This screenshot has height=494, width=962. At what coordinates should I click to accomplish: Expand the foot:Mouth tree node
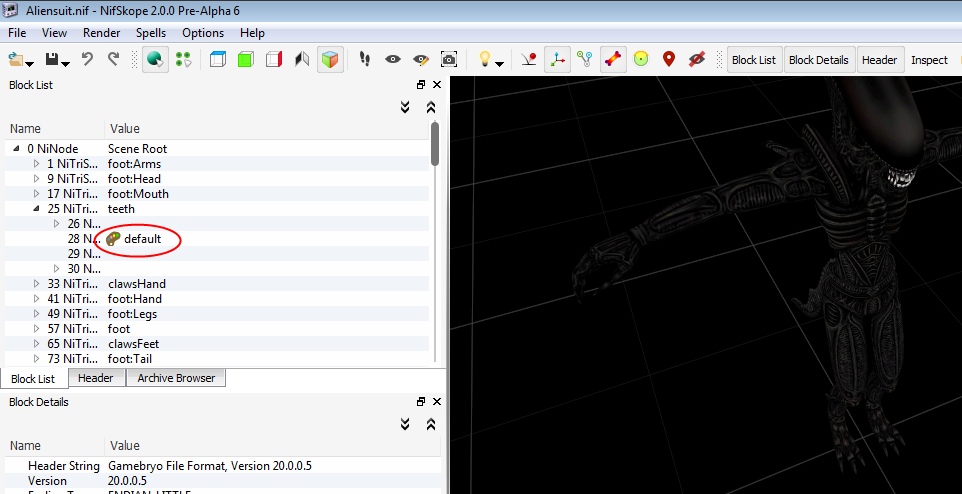click(x=36, y=194)
